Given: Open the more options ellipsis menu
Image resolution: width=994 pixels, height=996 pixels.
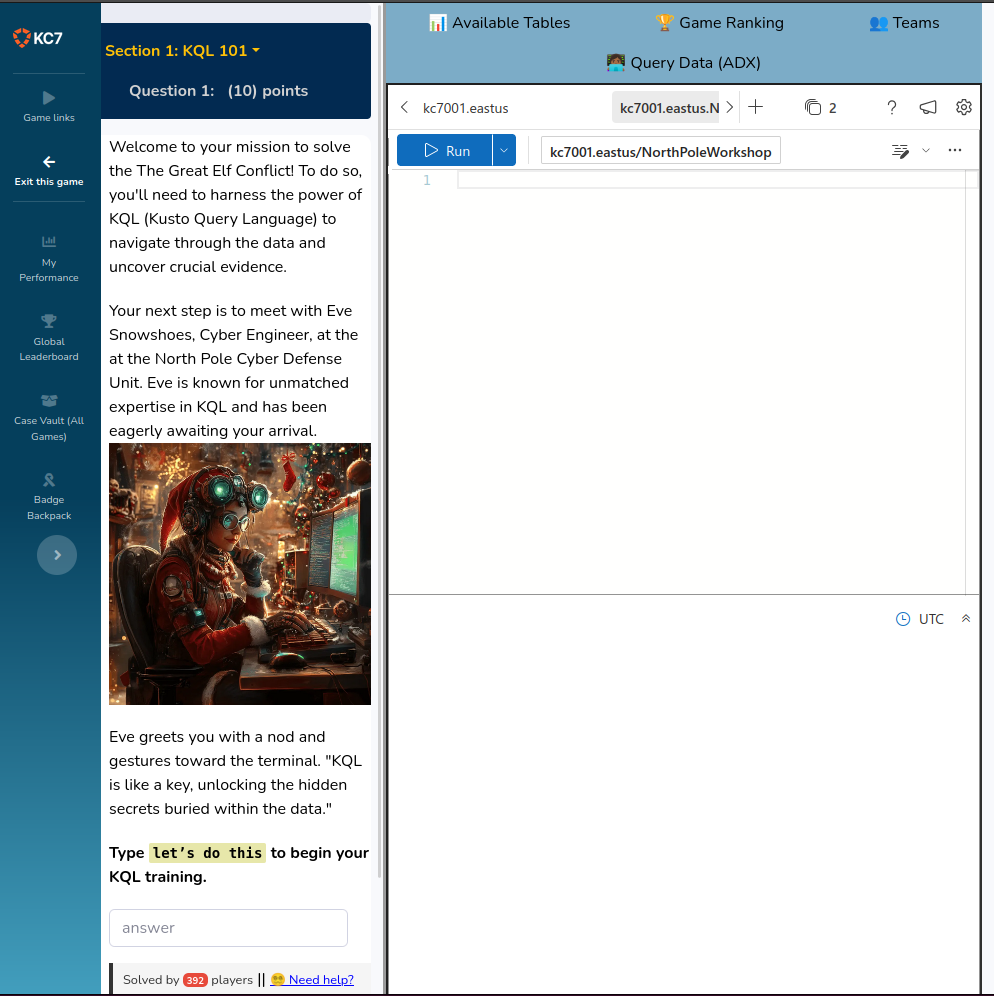Looking at the screenshot, I should point(955,151).
